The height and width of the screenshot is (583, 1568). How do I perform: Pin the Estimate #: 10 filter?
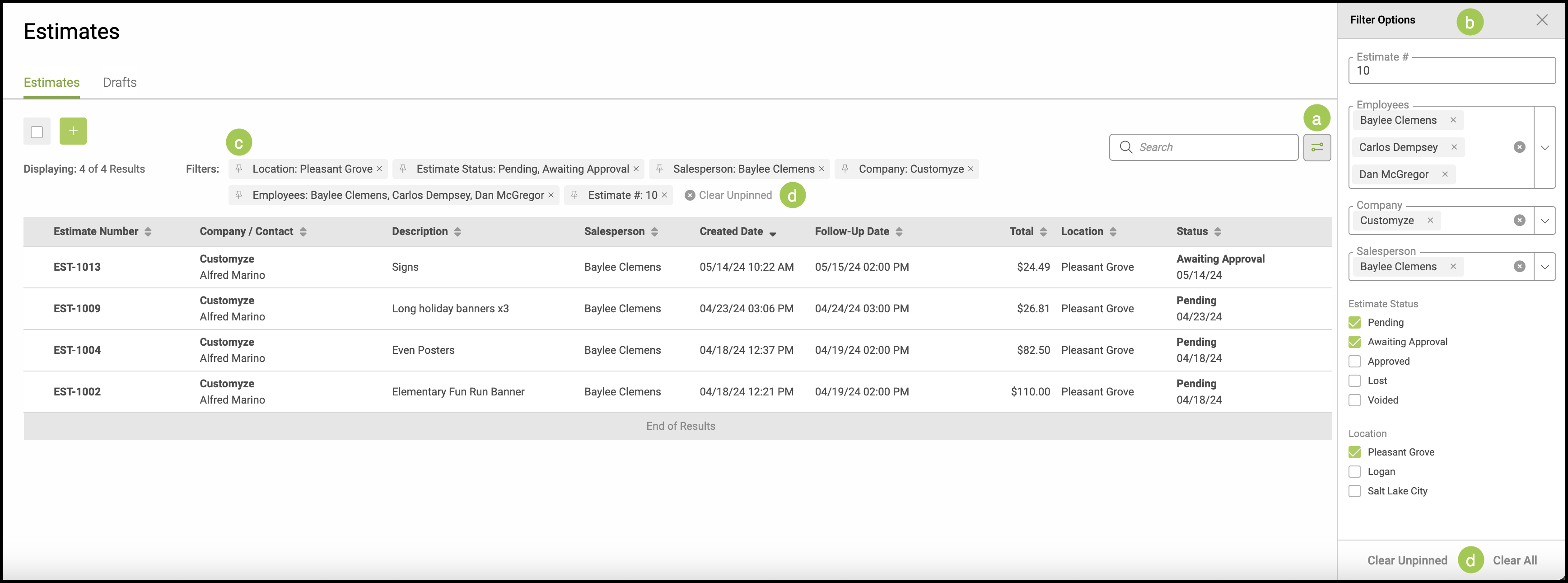[x=574, y=195]
